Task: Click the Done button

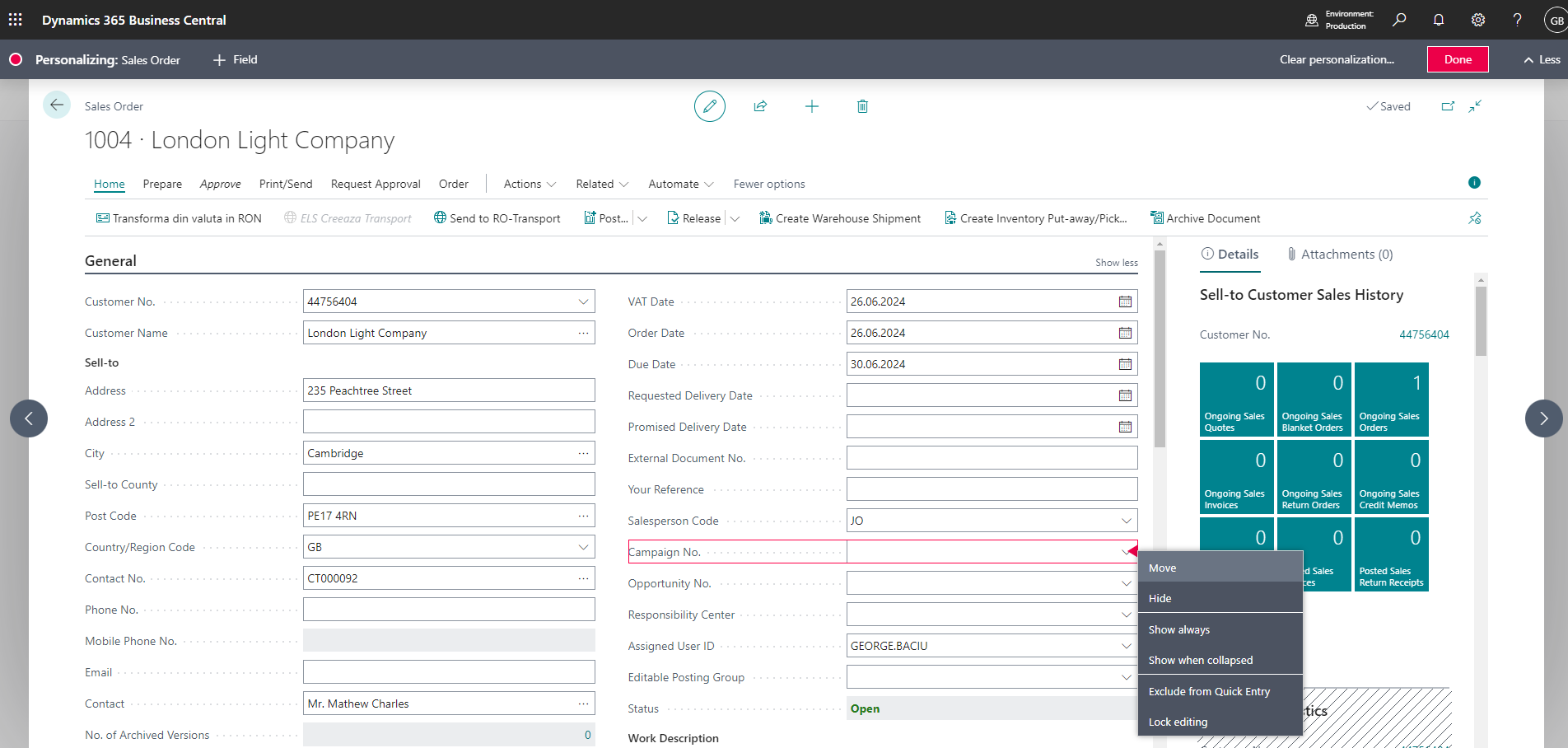Action: [1458, 59]
